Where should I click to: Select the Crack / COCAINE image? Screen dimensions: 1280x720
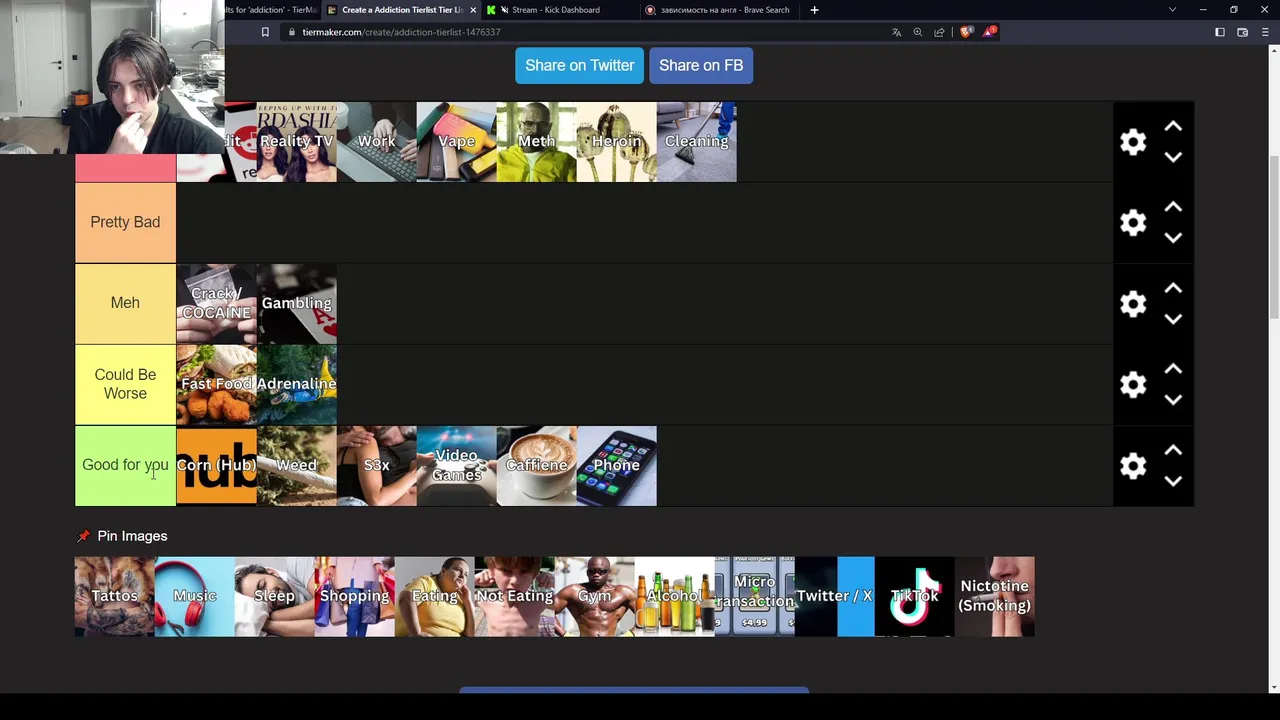[x=216, y=303]
